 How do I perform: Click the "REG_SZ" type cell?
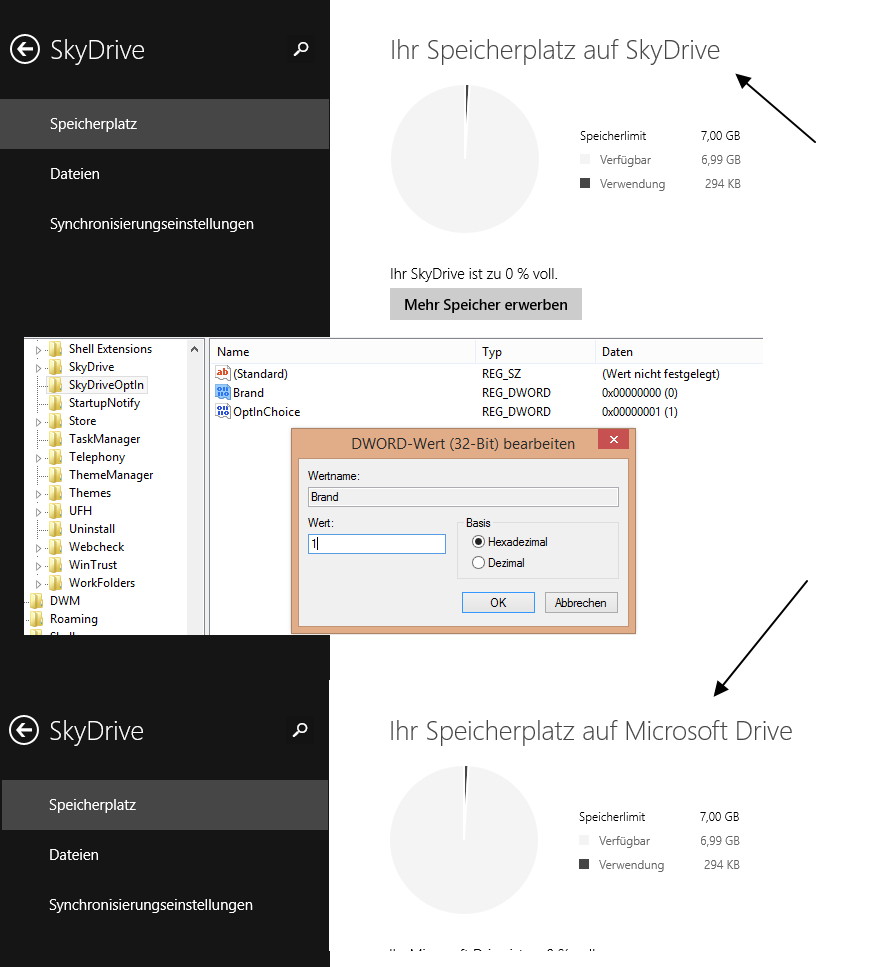[x=501, y=374]
